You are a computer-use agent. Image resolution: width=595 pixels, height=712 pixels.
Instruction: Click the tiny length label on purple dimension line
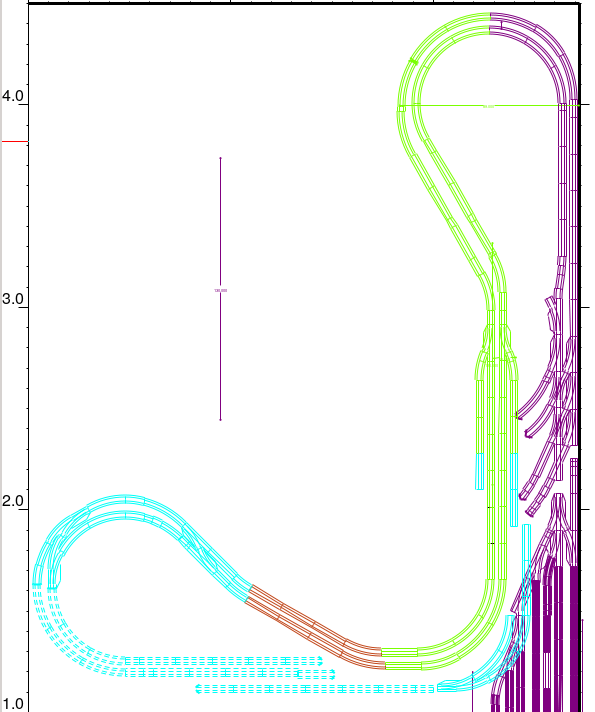(x=221, y=290)
